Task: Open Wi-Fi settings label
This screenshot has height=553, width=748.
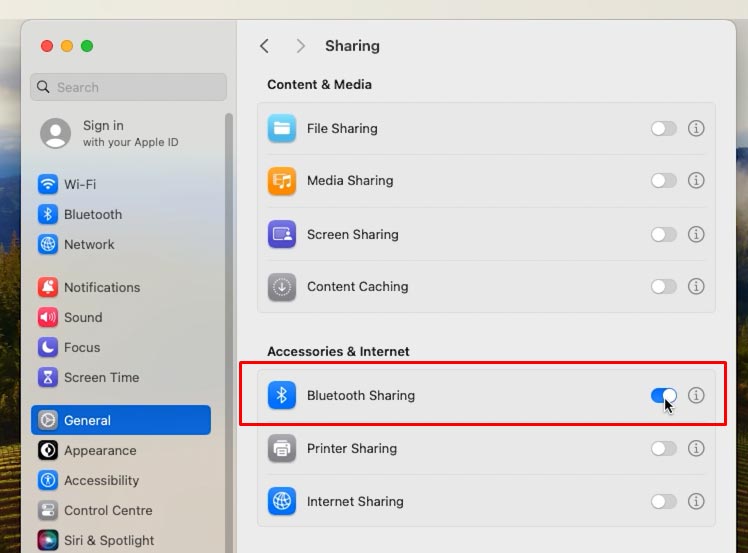Action: (80, 184)
